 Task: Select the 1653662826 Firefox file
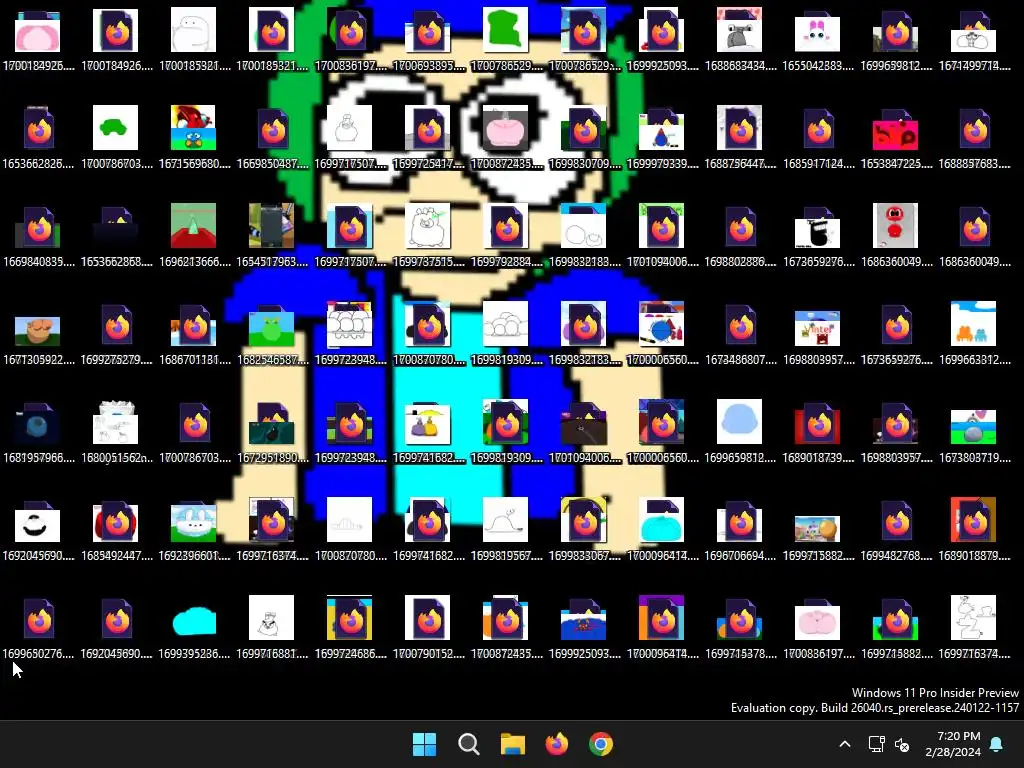tap(39, 128)
